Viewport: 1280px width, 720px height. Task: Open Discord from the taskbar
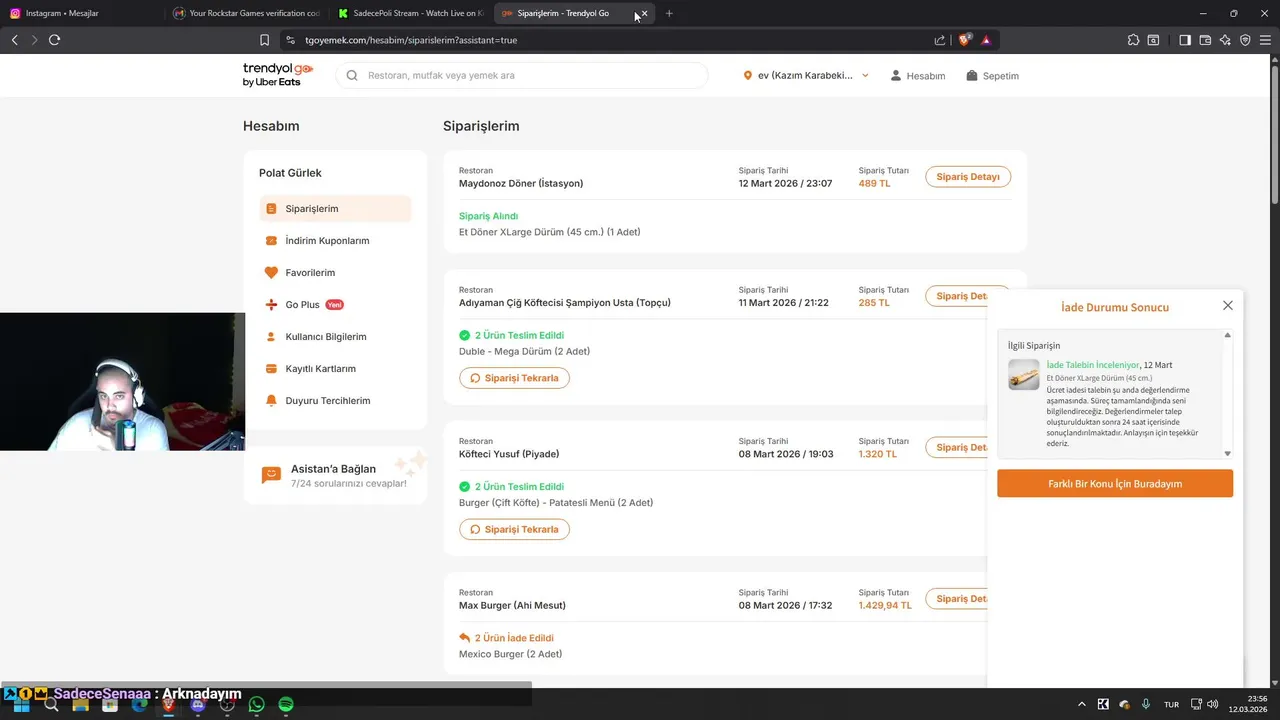pos(198,705)
